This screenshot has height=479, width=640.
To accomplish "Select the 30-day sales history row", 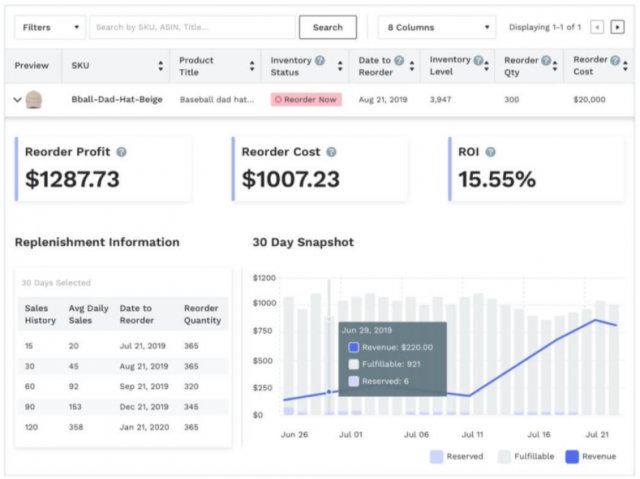I will tap(123, 366).
